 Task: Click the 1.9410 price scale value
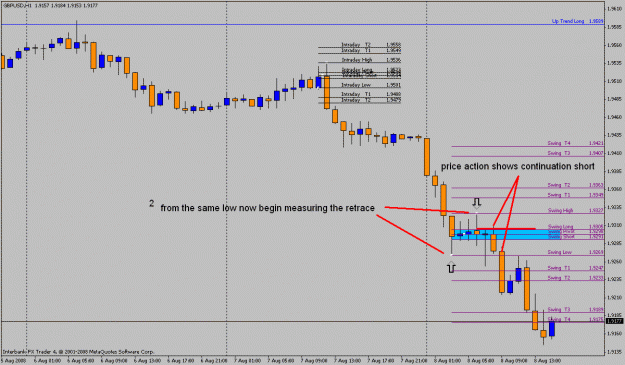614,153
